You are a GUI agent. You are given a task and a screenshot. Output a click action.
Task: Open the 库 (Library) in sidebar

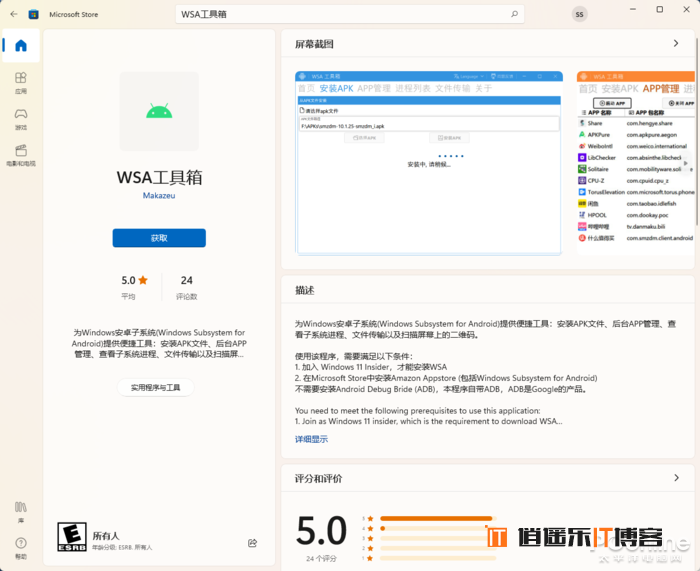21,512
